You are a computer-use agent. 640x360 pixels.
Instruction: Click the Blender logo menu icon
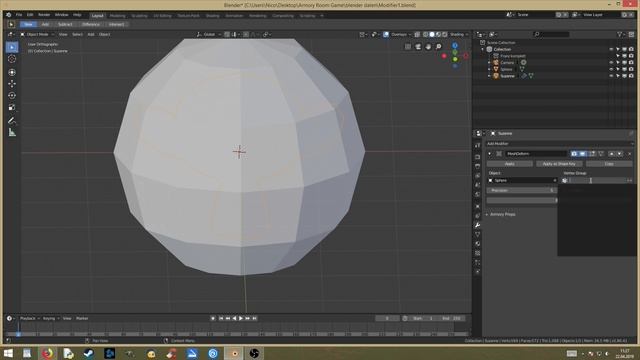[9, 15]
